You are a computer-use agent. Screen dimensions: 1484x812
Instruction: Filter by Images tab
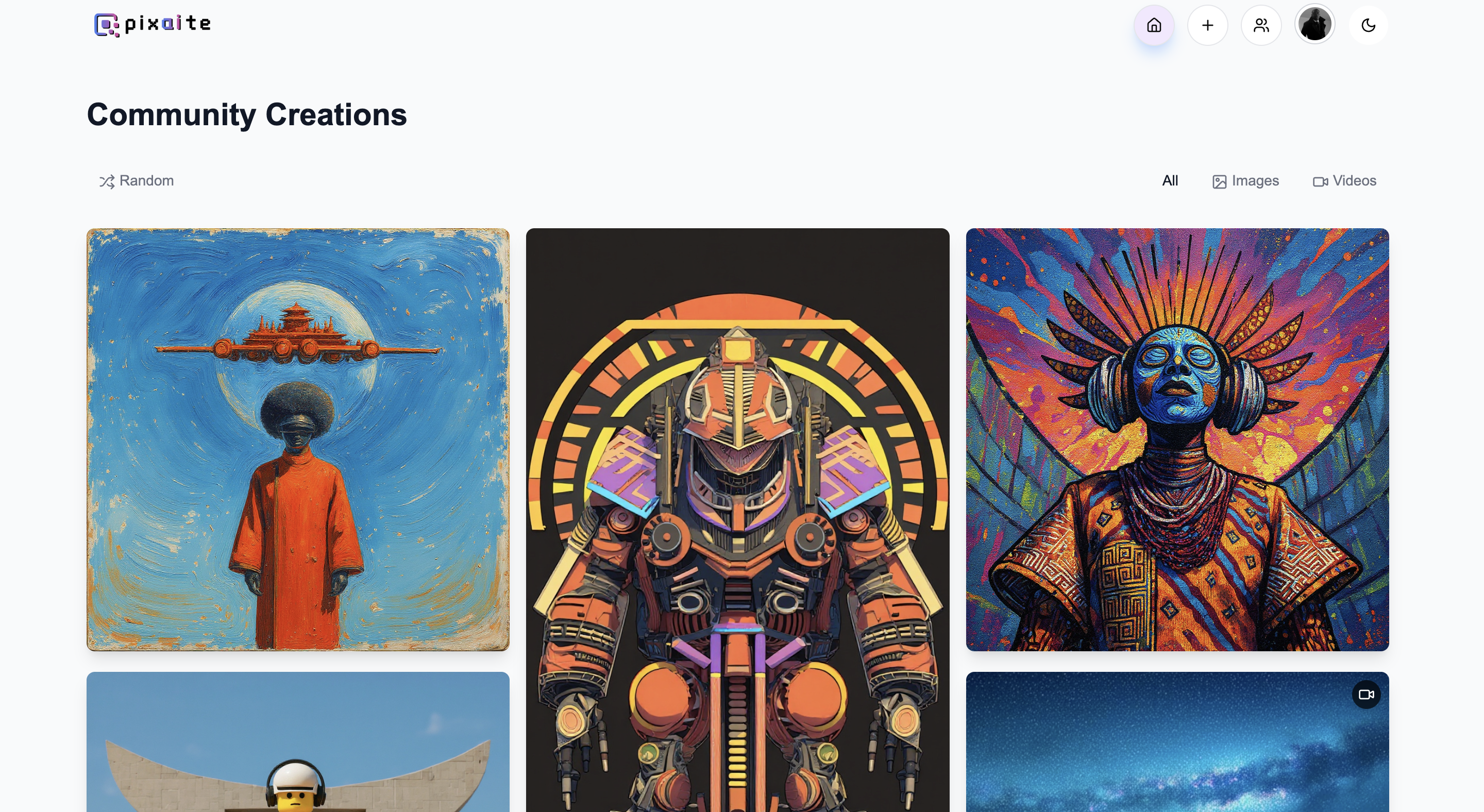point(1245,181)
